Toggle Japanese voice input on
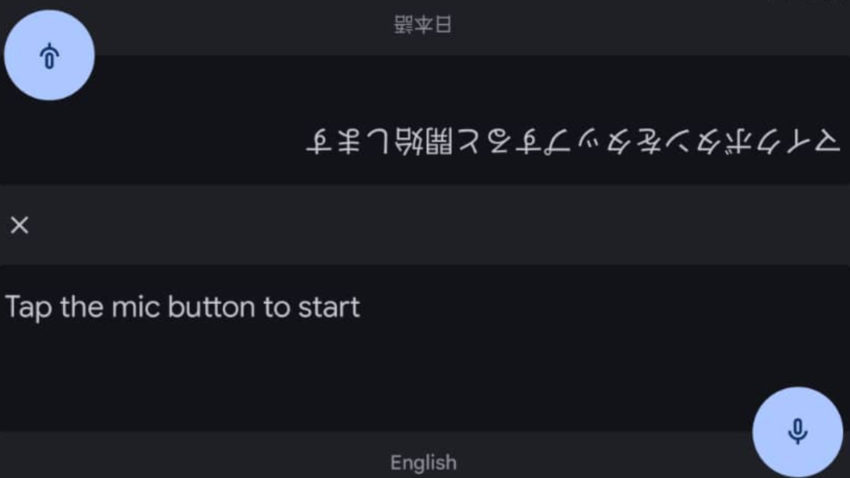The height and width of the screenshot is (478, 850). pyautogui.click(x=49, y=55)
